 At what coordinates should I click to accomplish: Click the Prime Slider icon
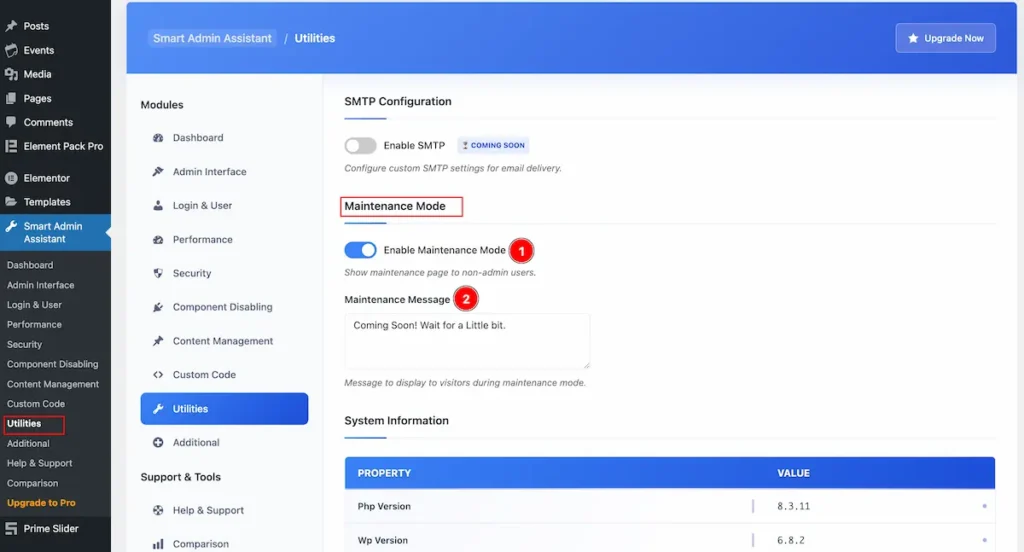point(11,528)
